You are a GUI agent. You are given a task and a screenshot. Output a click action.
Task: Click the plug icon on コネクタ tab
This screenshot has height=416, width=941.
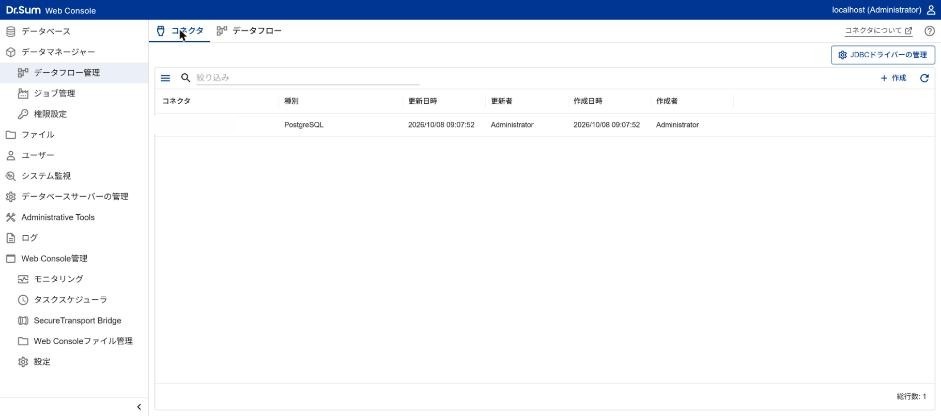(x=160, y=31)
